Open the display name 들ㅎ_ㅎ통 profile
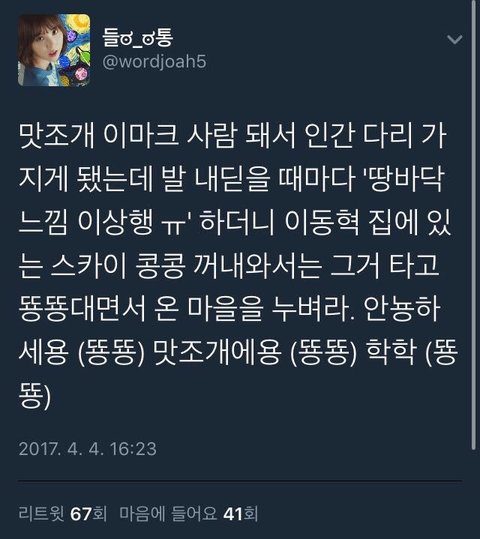This screenshot has width=480, height=539. click(138, 38)
